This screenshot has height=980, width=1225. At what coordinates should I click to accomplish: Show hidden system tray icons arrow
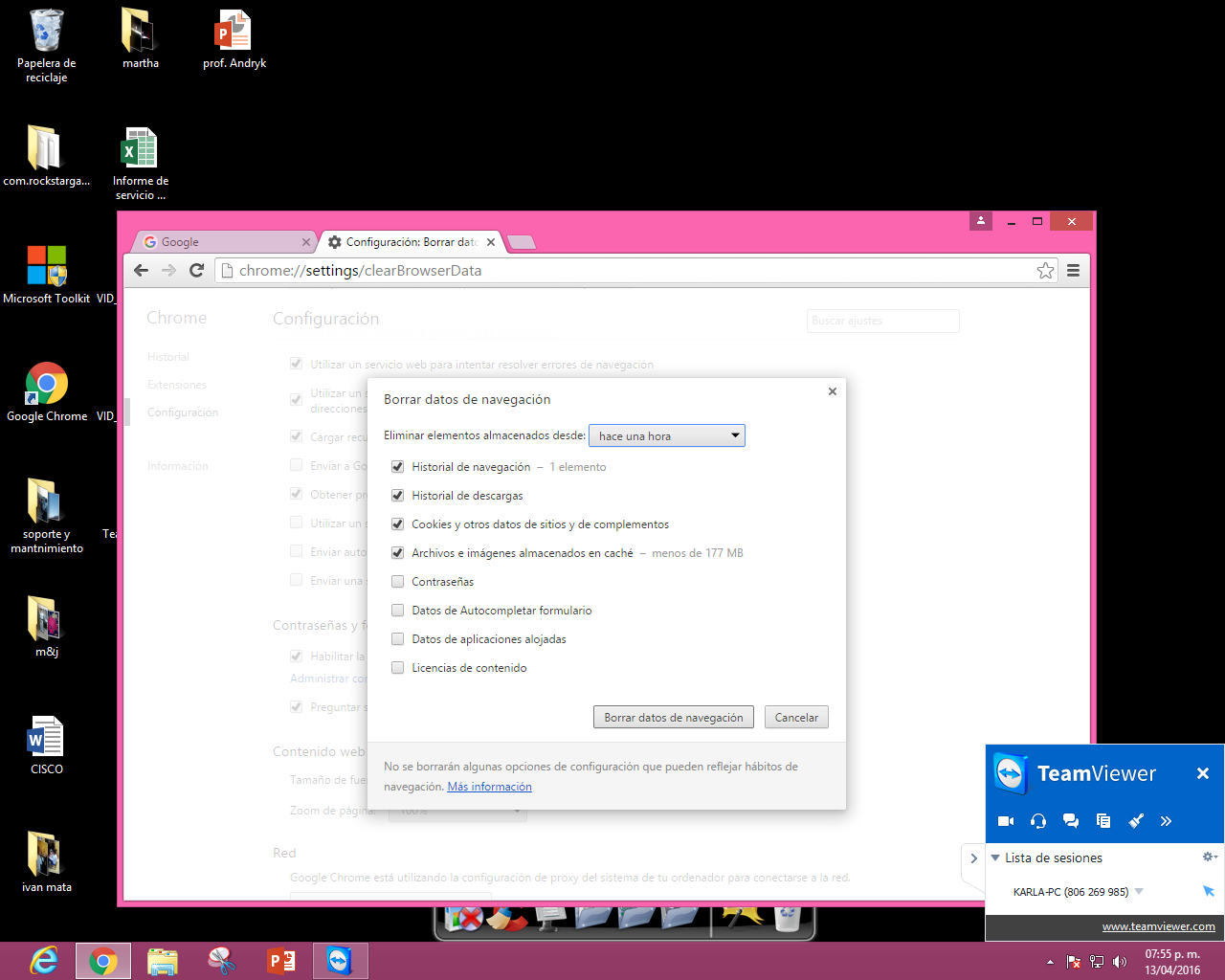pos(1050,962)
